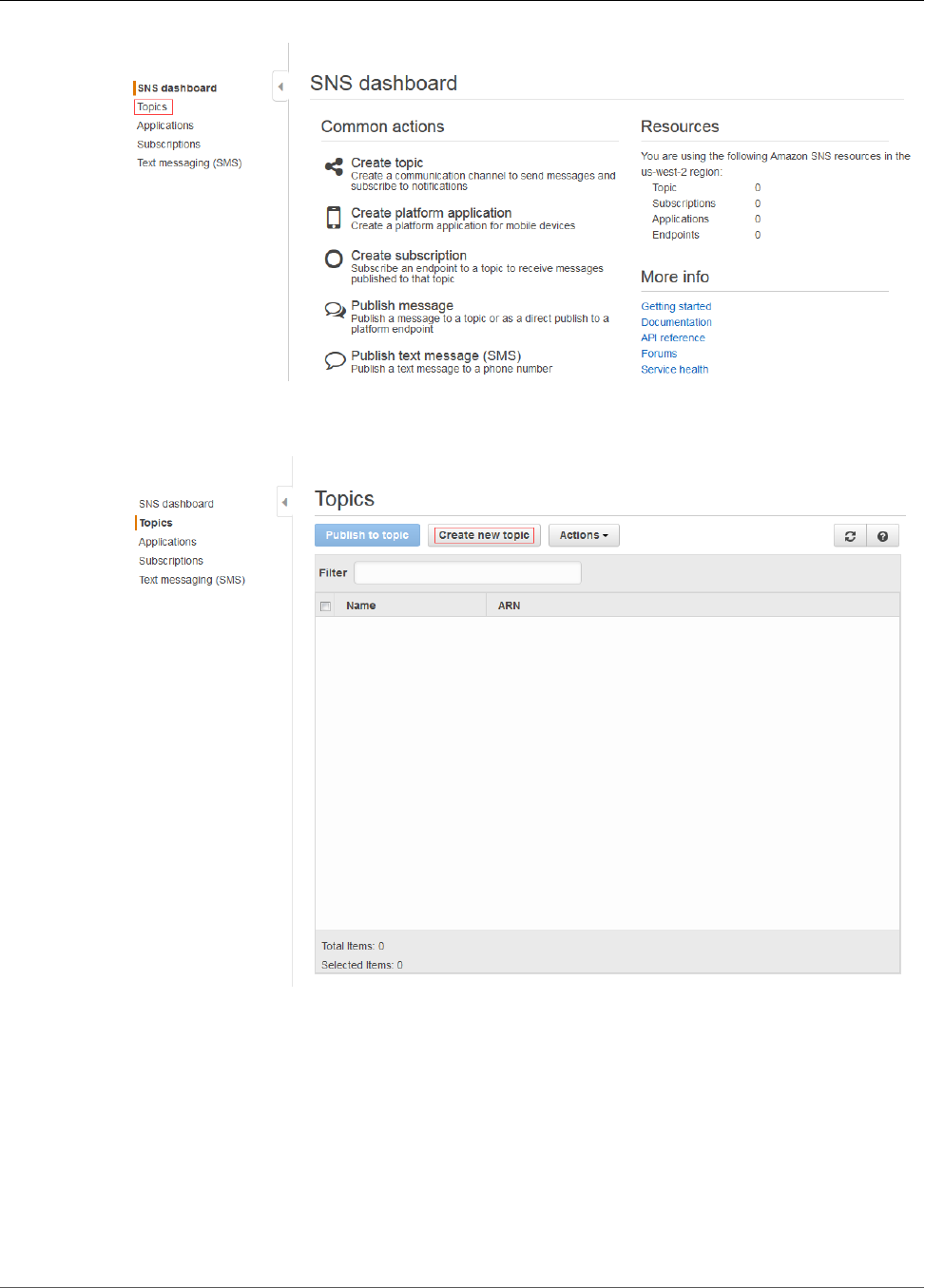The width and height of the screenshot is (925, 1288).
Task: Open the Service health link
Action: [x=674, y=370]
